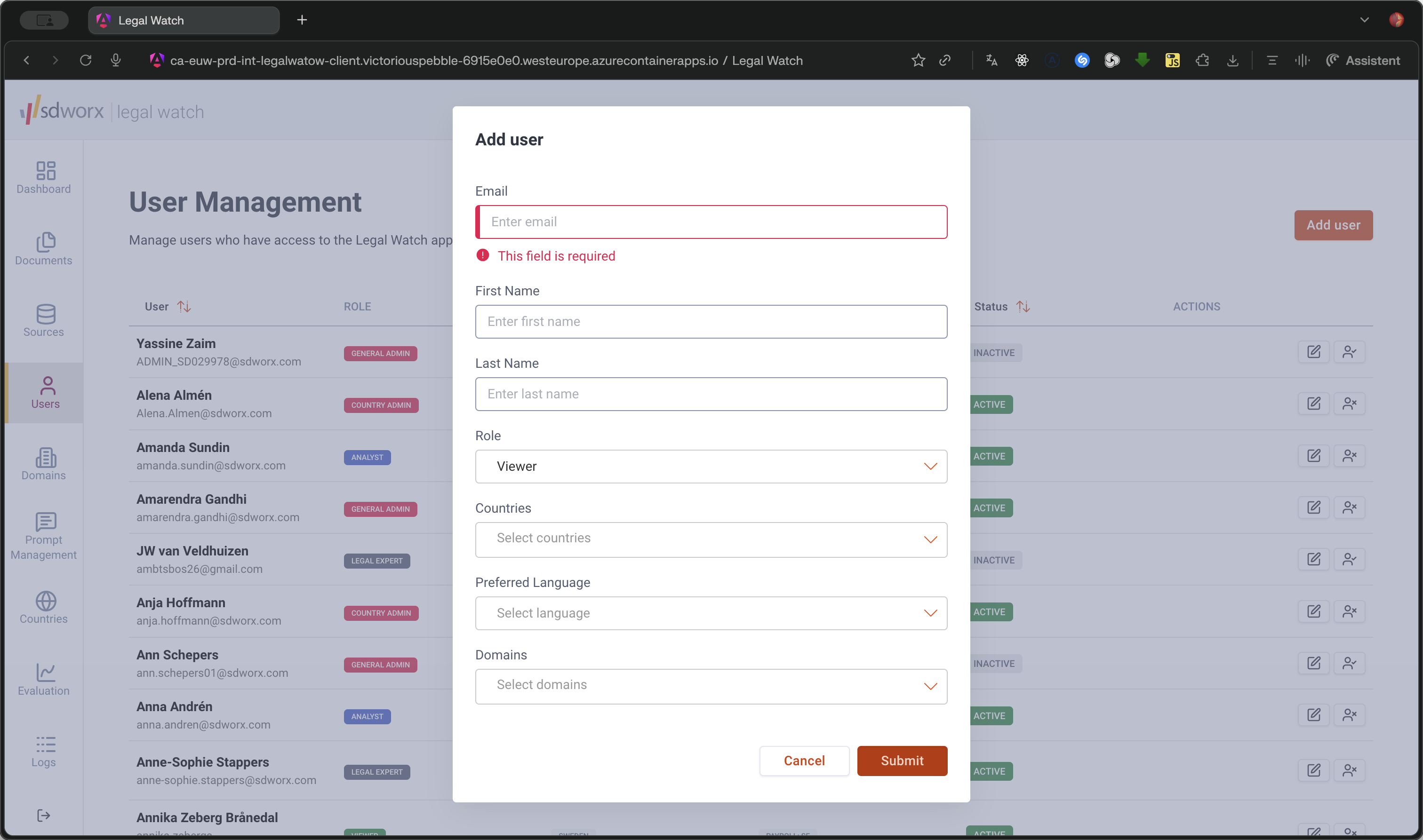Open Prompt Management in the sidebar
The image size is (1423, 840).
(x=44, y=536)
